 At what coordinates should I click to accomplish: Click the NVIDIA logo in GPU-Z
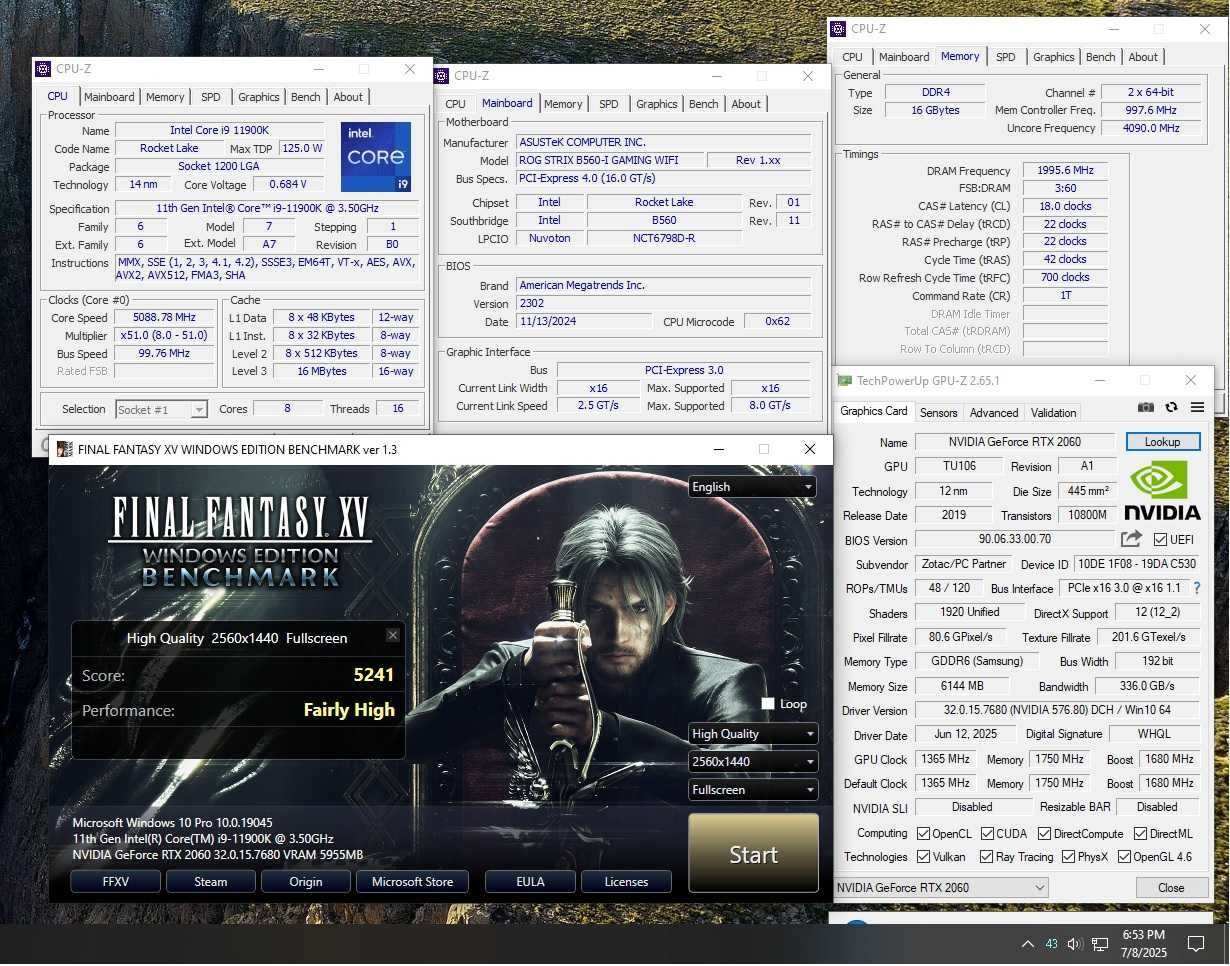1162,490
